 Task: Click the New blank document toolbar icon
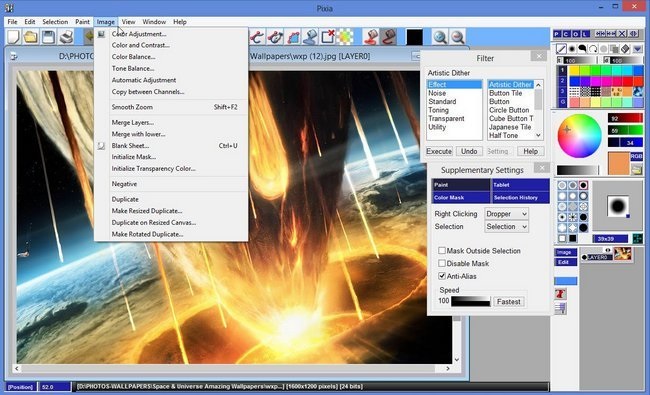pos(13,37)
